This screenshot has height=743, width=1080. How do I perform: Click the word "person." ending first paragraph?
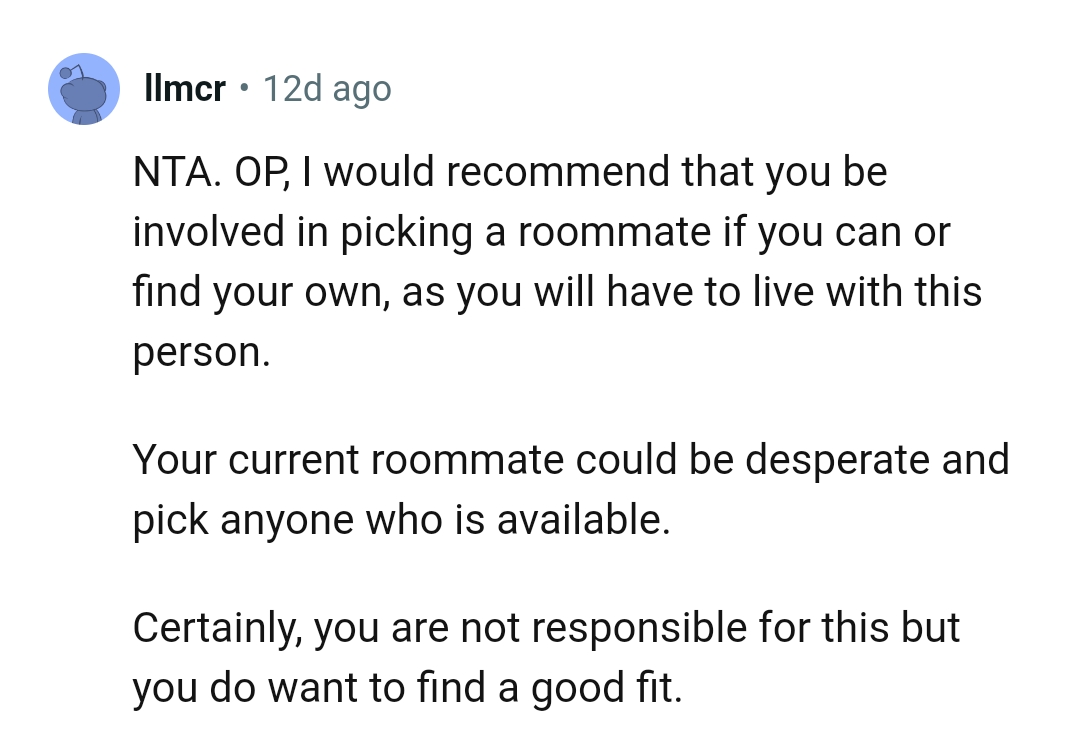pos(201,352)
